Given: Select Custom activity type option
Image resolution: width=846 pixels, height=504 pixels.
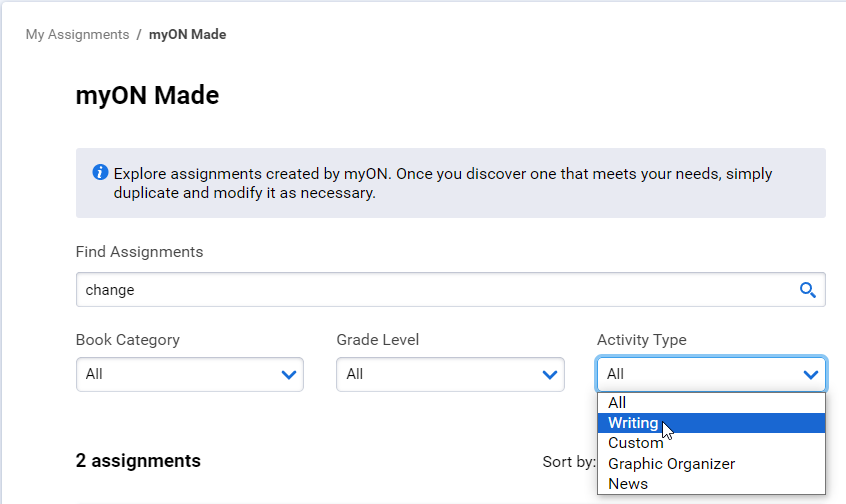Looking at the screenshot, I should 711,443.
